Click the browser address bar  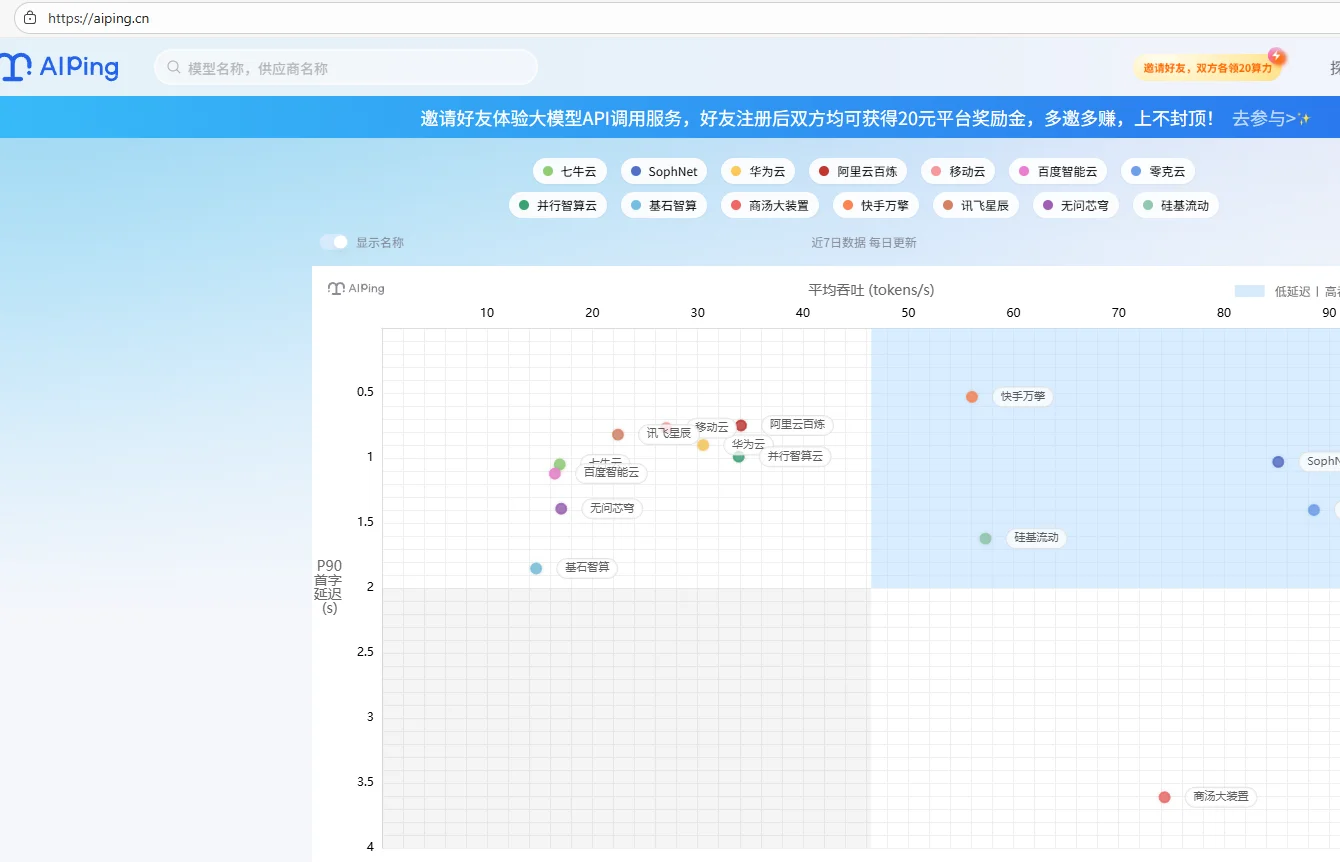300,17
